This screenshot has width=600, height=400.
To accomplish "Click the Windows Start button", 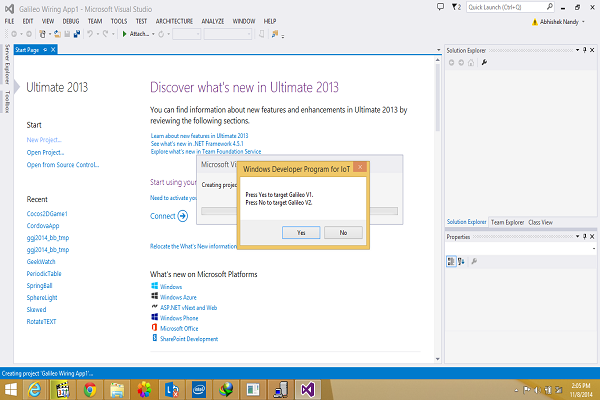I will [x=11, y=390].
